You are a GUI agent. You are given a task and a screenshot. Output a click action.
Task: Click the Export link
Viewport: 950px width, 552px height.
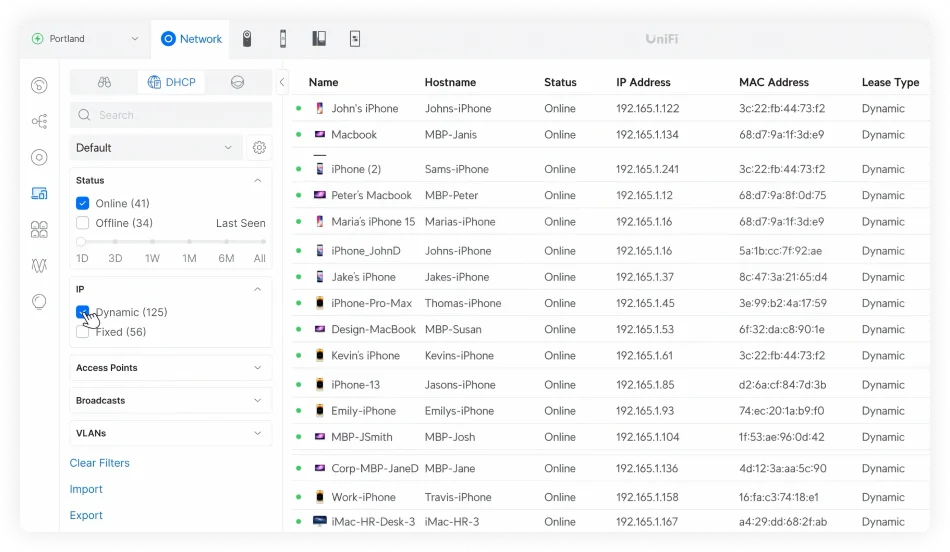pyautogui.click(x=86, y=515)
